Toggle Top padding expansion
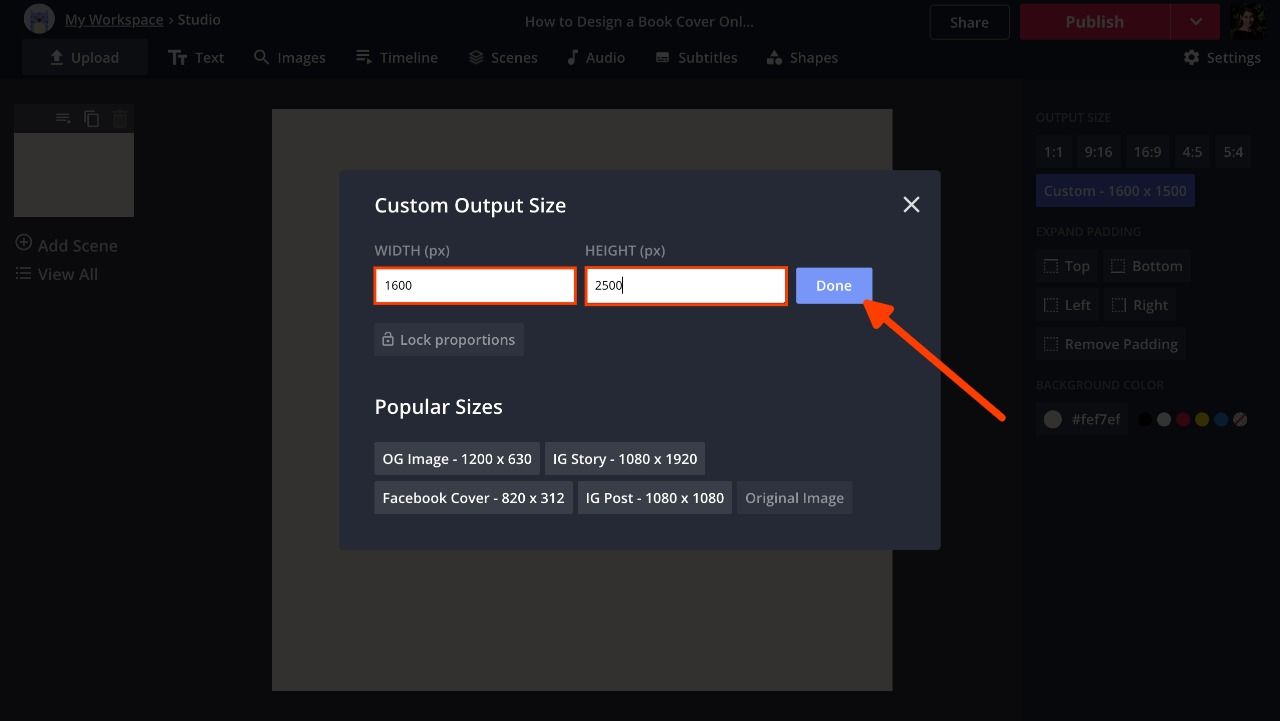The height and width of the screenshot is (721, 1280). click(x=1066, y=266)
